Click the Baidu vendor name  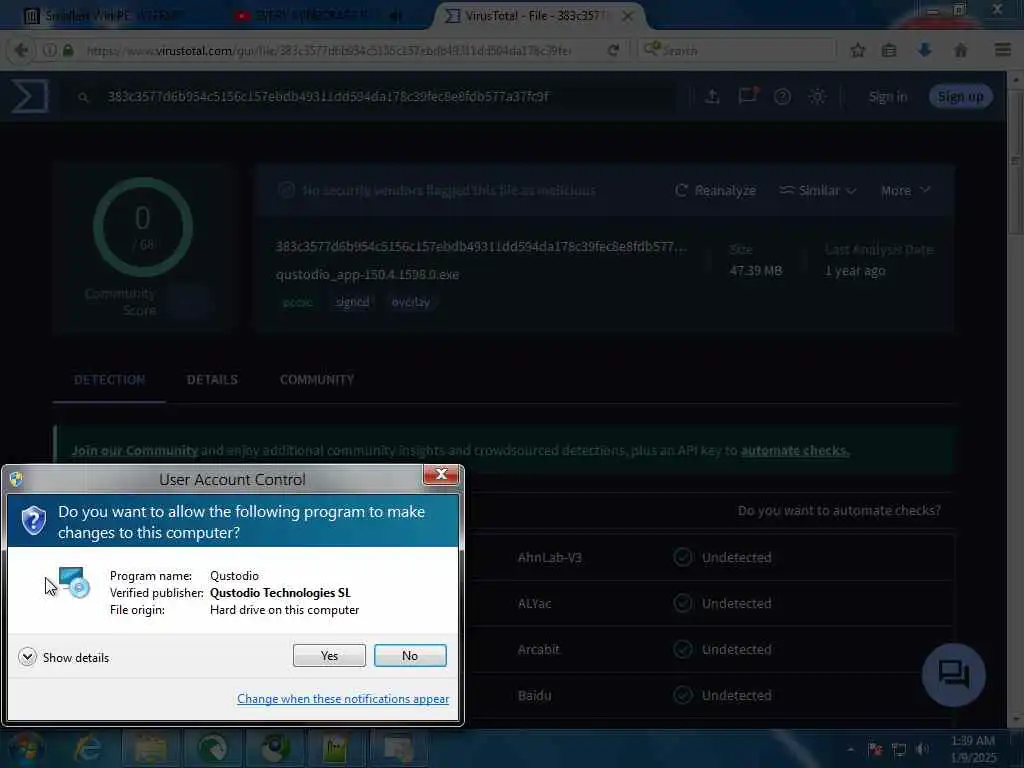[534, 696]
